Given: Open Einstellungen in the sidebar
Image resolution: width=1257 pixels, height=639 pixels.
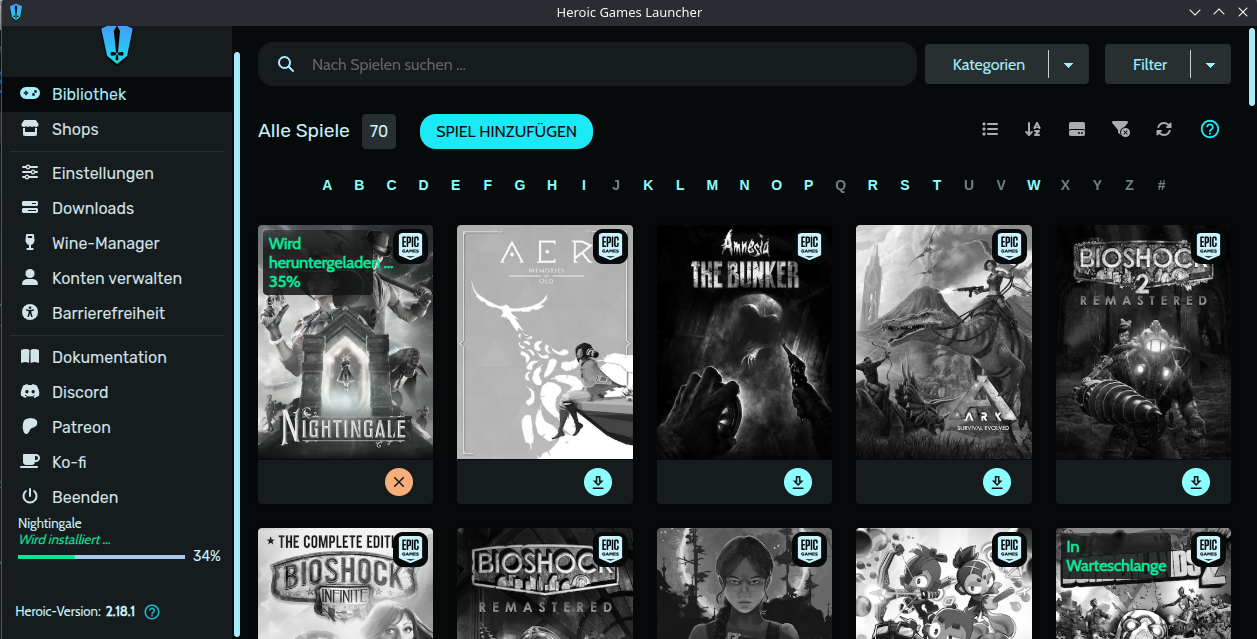Looking at the screenshot, I should [116, 173].
